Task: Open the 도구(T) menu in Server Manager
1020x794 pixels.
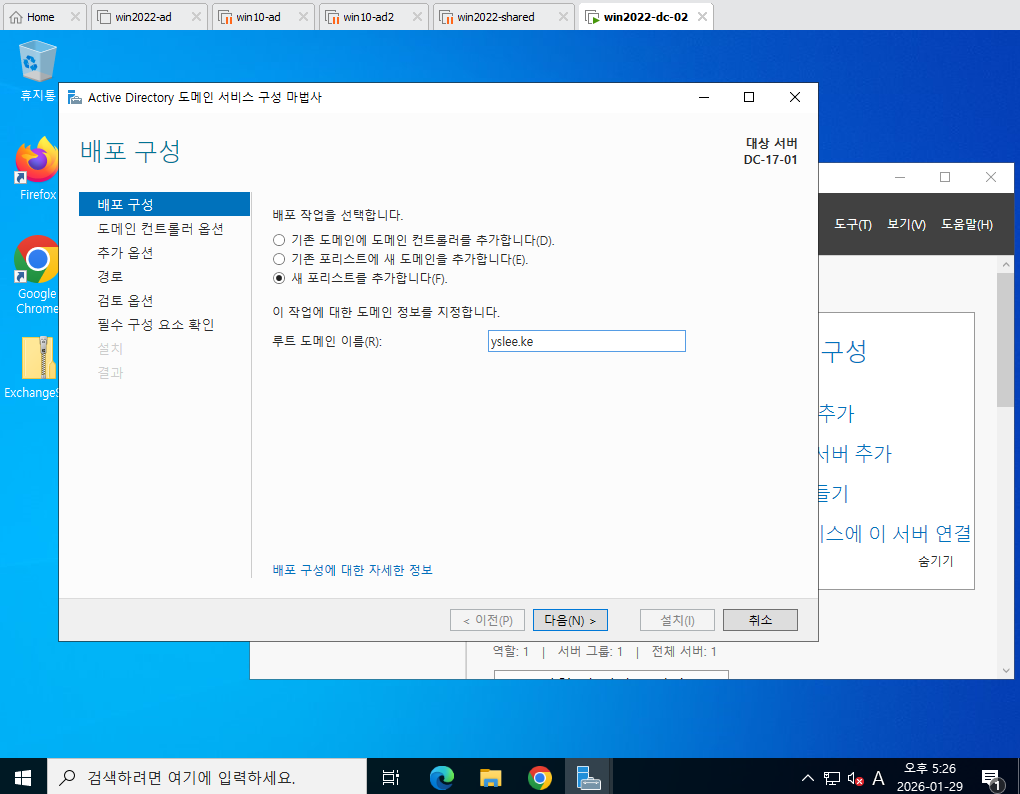Action: [852, 224]
